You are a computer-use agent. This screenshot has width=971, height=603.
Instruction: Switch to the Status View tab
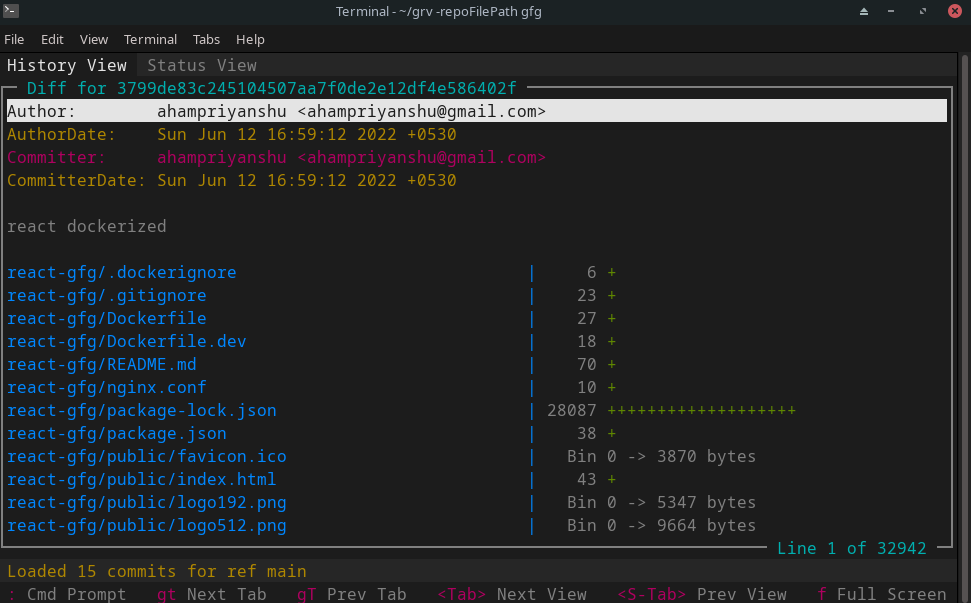[202, 65]
